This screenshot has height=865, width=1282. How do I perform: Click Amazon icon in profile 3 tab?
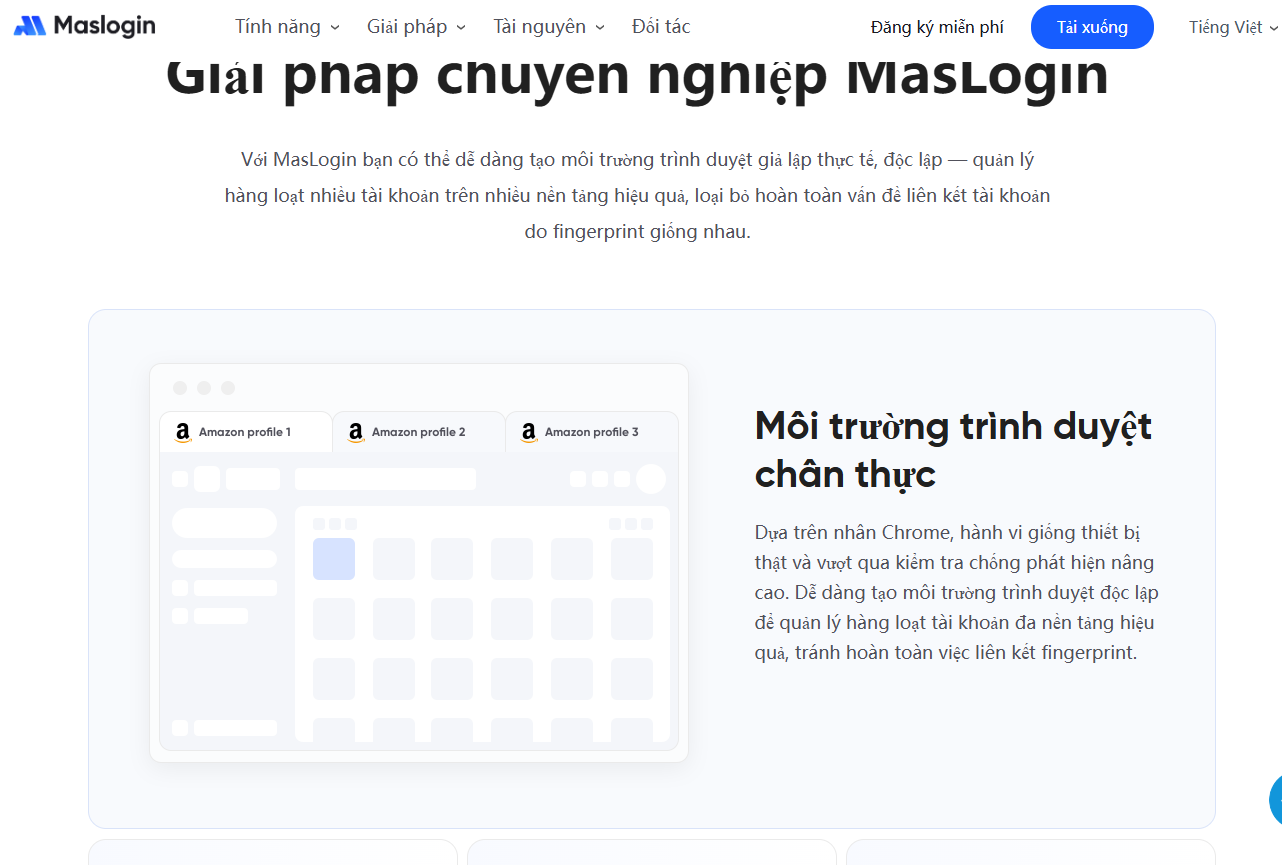tap(529, 432)
